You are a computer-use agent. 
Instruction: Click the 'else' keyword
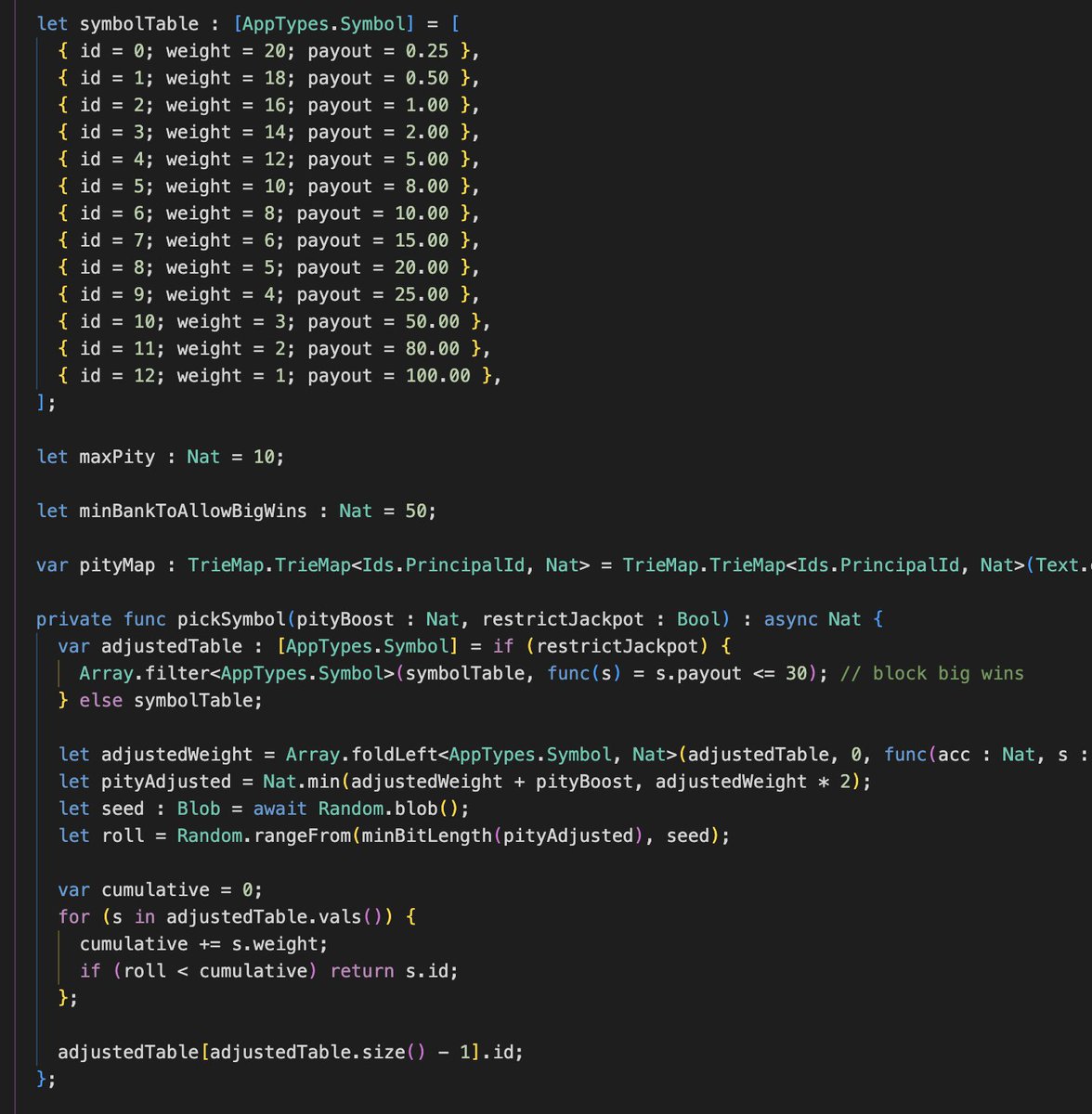point(100,700)
